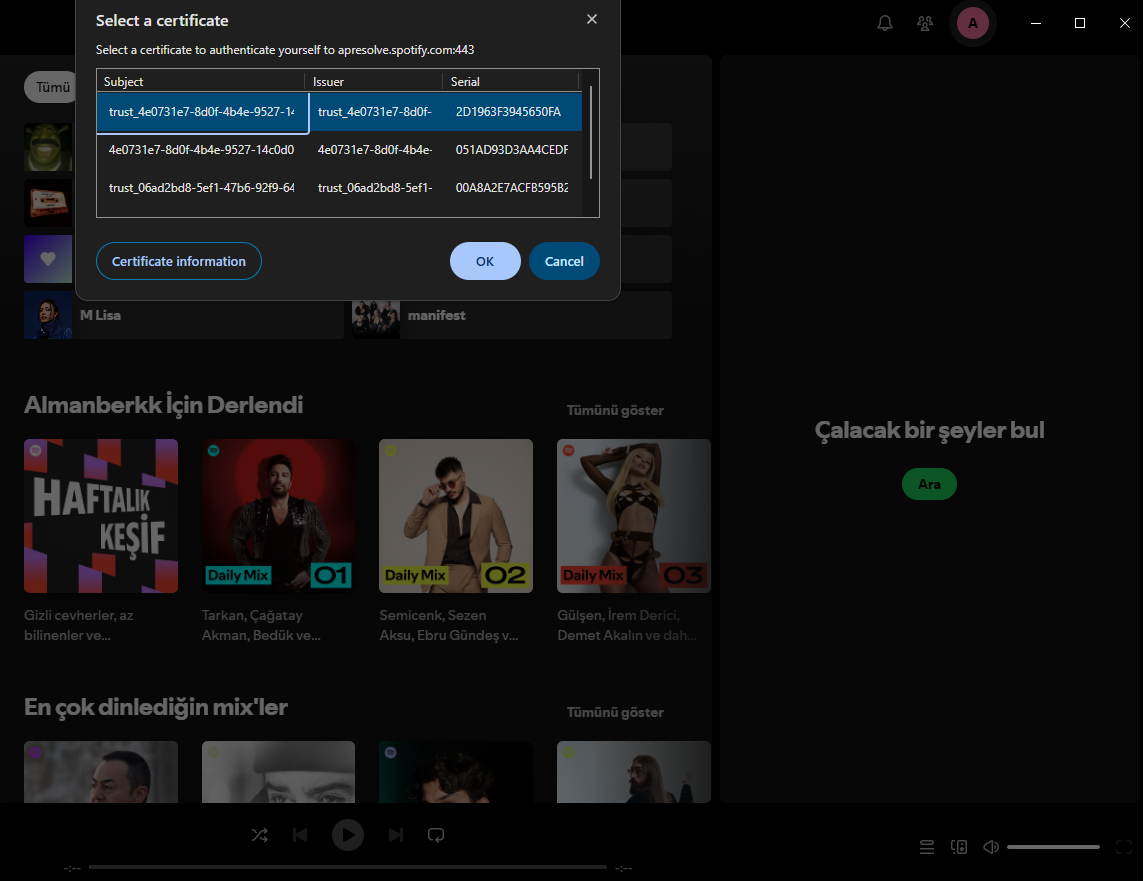Open Spotify notifications bell
1144x881 pixels.
(885, 23)
